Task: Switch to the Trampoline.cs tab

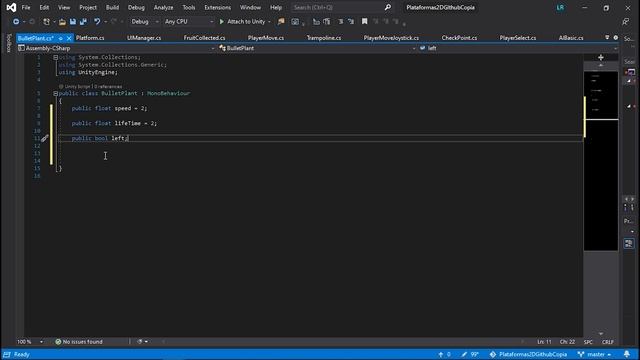Action: click(x=324, y=38)
